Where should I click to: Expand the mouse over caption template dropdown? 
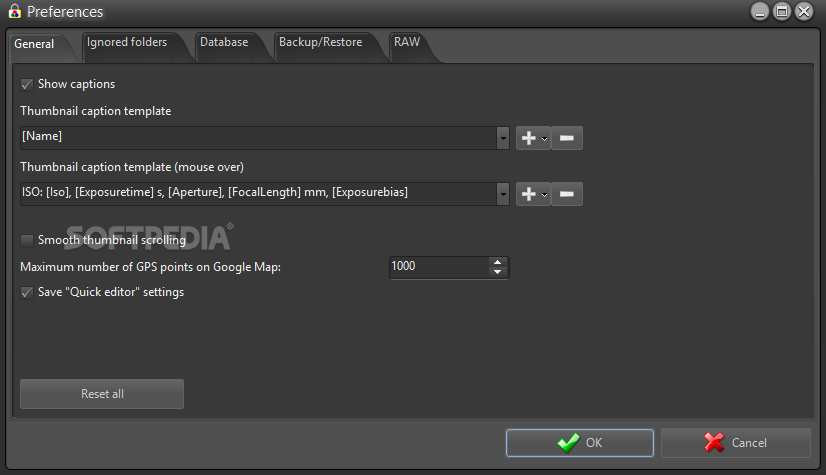[x=503, y=194]
